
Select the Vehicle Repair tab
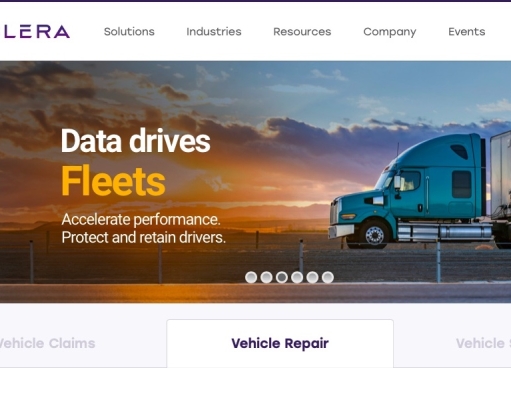280,343
